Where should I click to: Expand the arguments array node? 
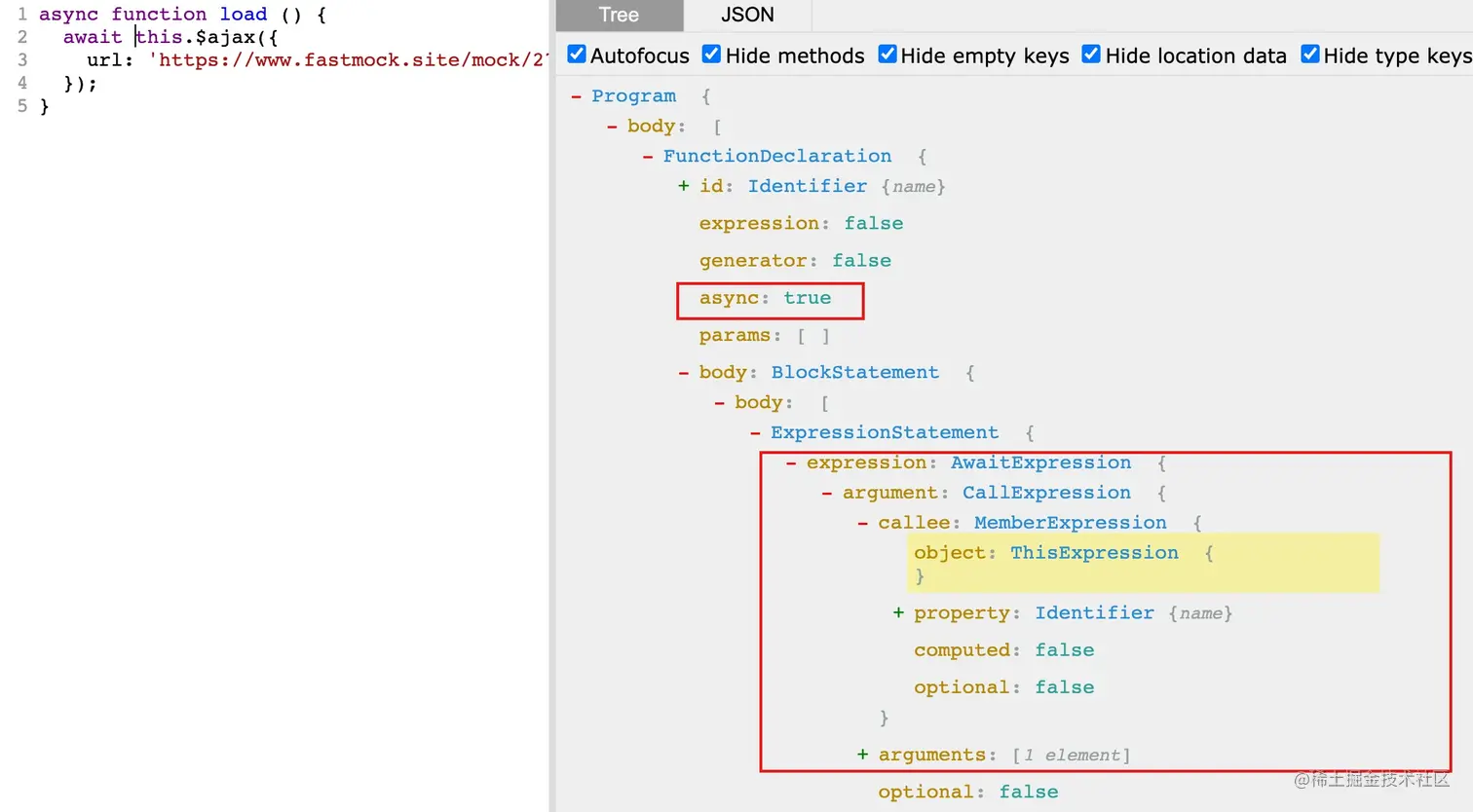pos(862,755)
